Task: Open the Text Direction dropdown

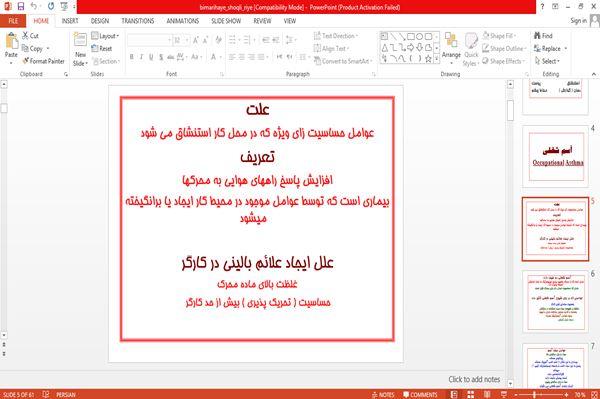Action: click(336, 36)
